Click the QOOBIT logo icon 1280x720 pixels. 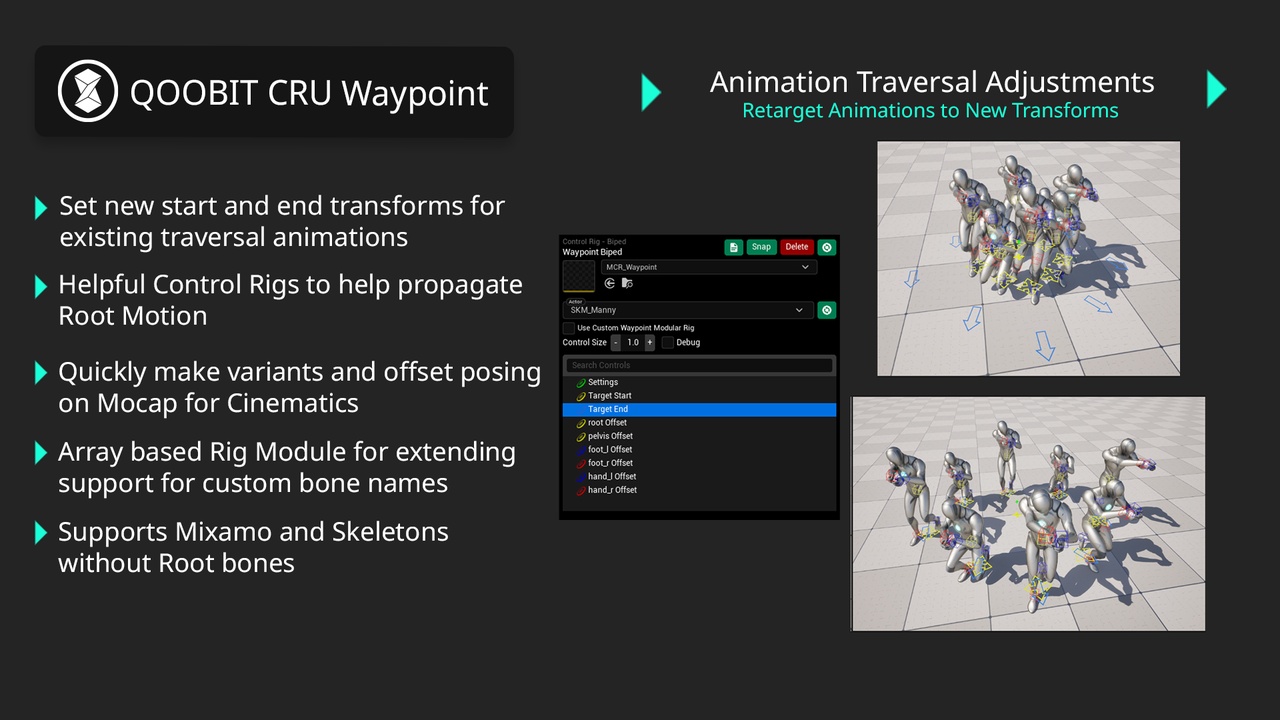tap(88, 91)
